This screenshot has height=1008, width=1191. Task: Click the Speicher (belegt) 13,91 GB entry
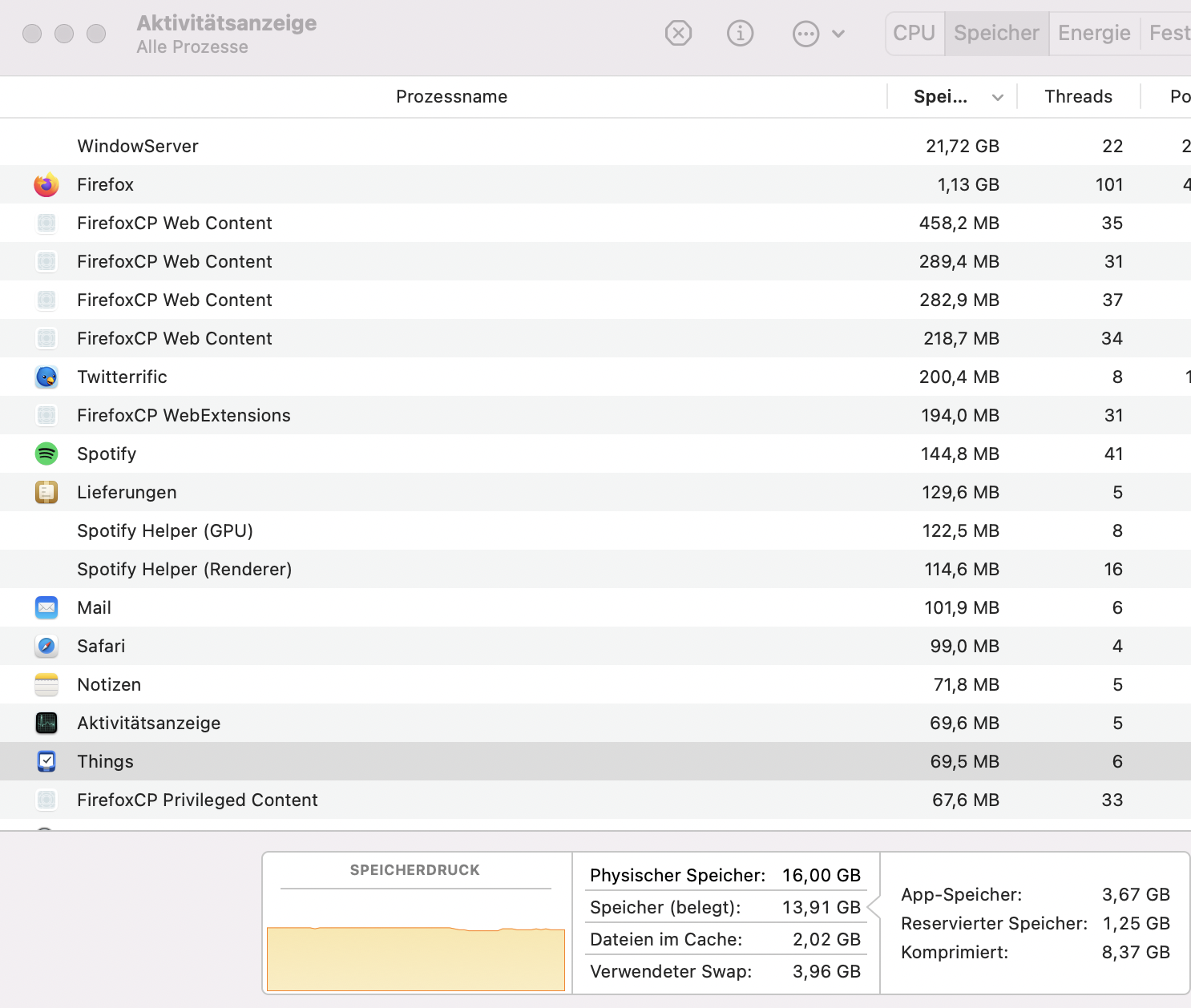[725, 907]
